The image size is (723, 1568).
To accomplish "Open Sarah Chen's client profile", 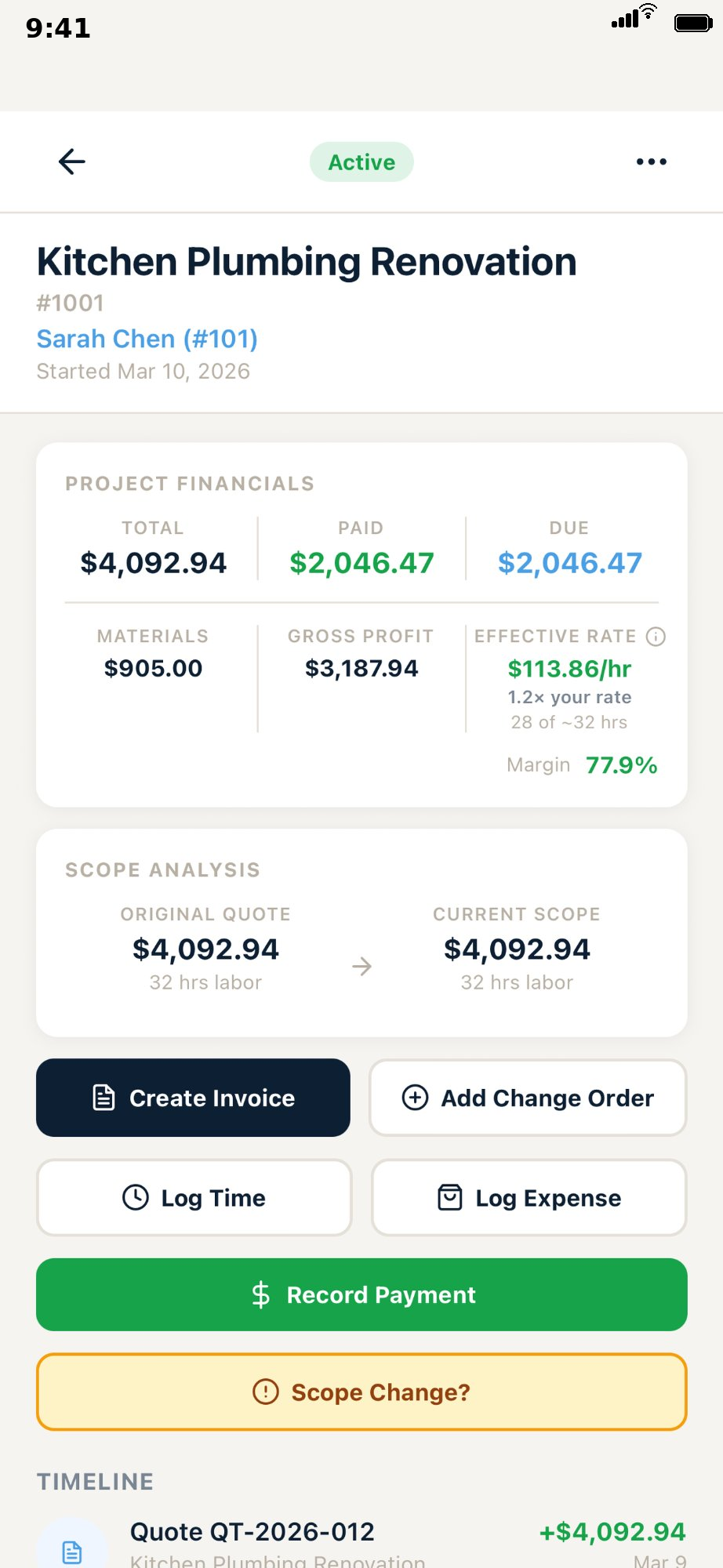I will [x=147, y=338].
